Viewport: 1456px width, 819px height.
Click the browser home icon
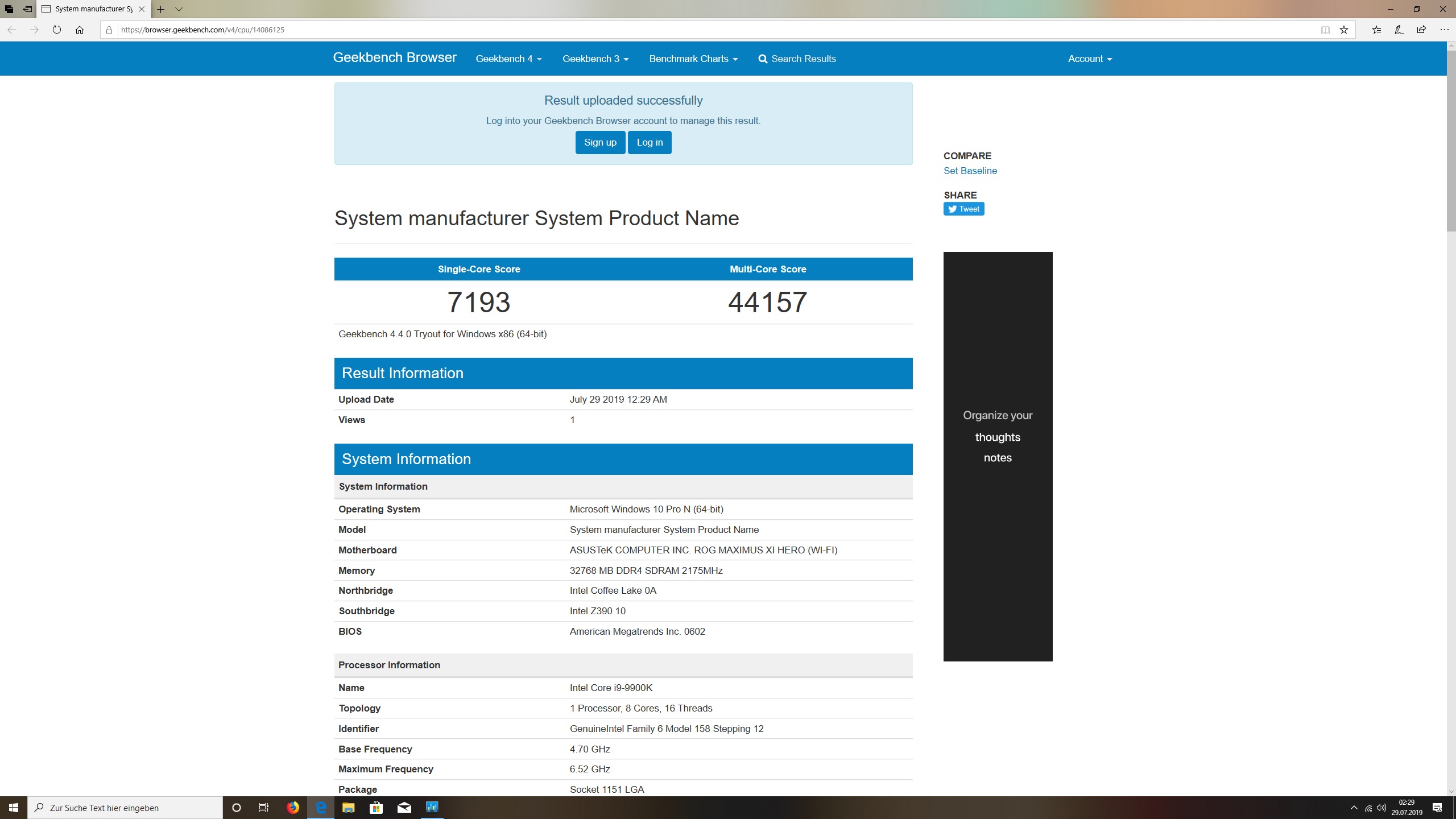click(80, 30)
